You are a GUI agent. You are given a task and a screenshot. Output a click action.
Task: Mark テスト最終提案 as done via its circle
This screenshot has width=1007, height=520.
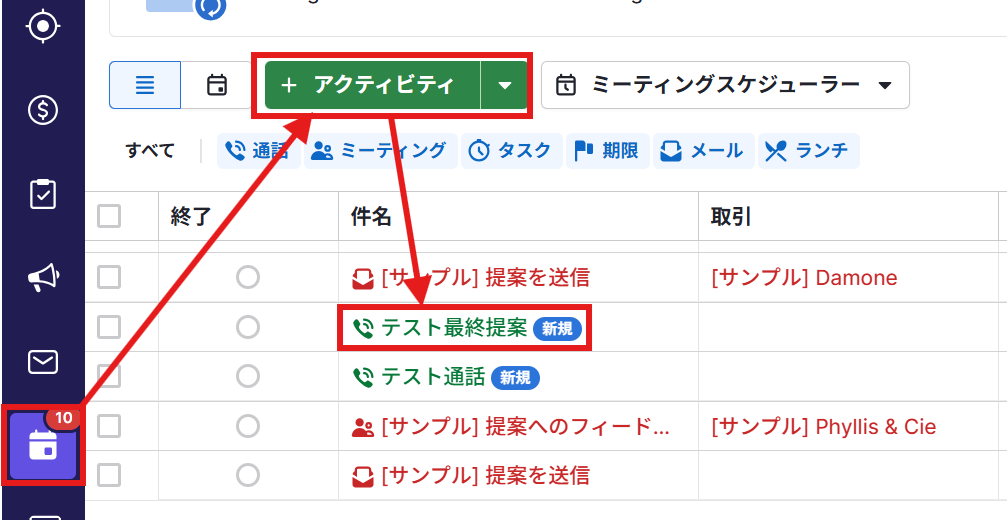[247, 327]
